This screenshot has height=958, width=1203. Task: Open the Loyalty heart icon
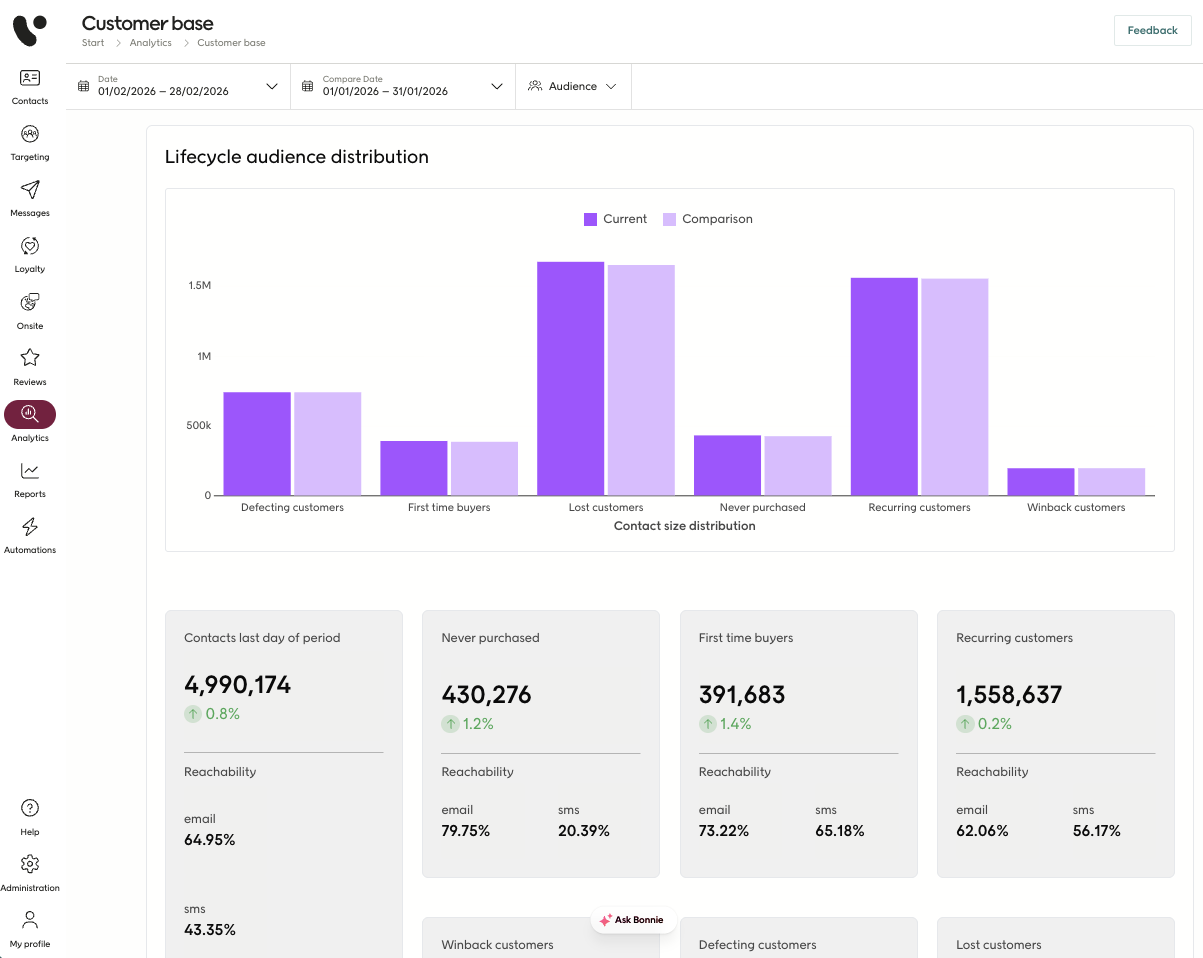[x=30, y=246]
